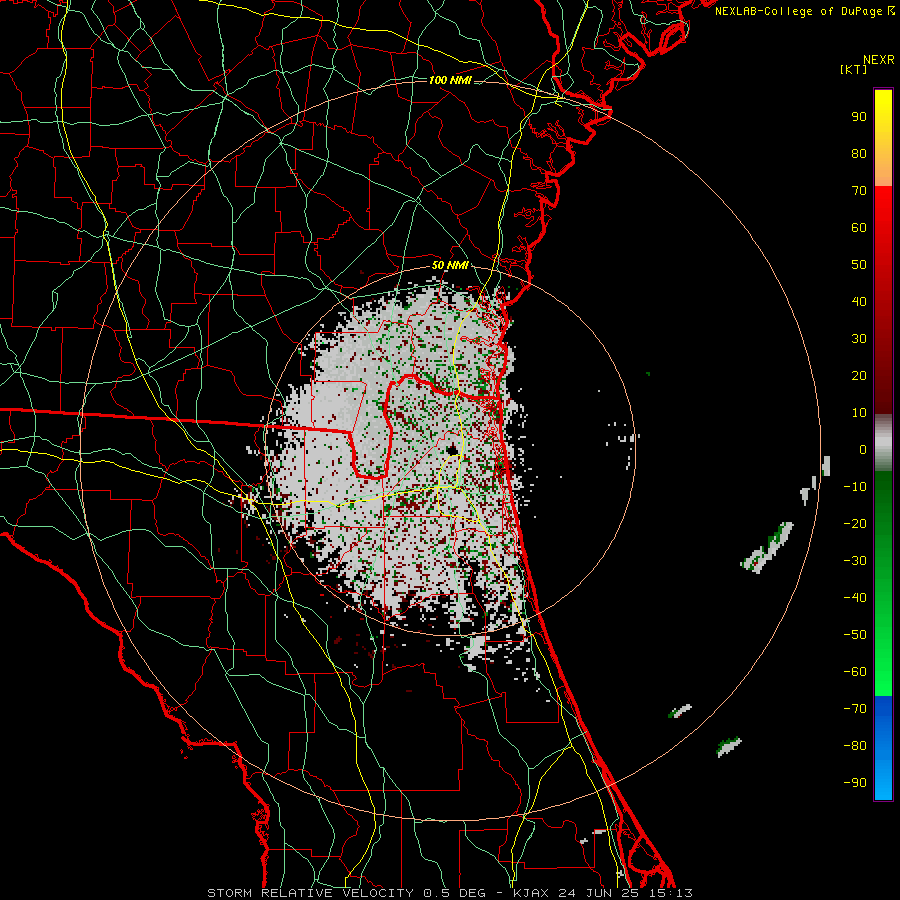Click the -50 value on the velocity scale

tap(855, 635)
